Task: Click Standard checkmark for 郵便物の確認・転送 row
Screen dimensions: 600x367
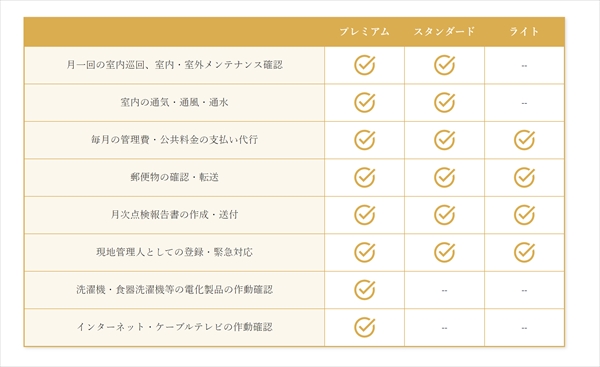Action: tap(444, 178)
